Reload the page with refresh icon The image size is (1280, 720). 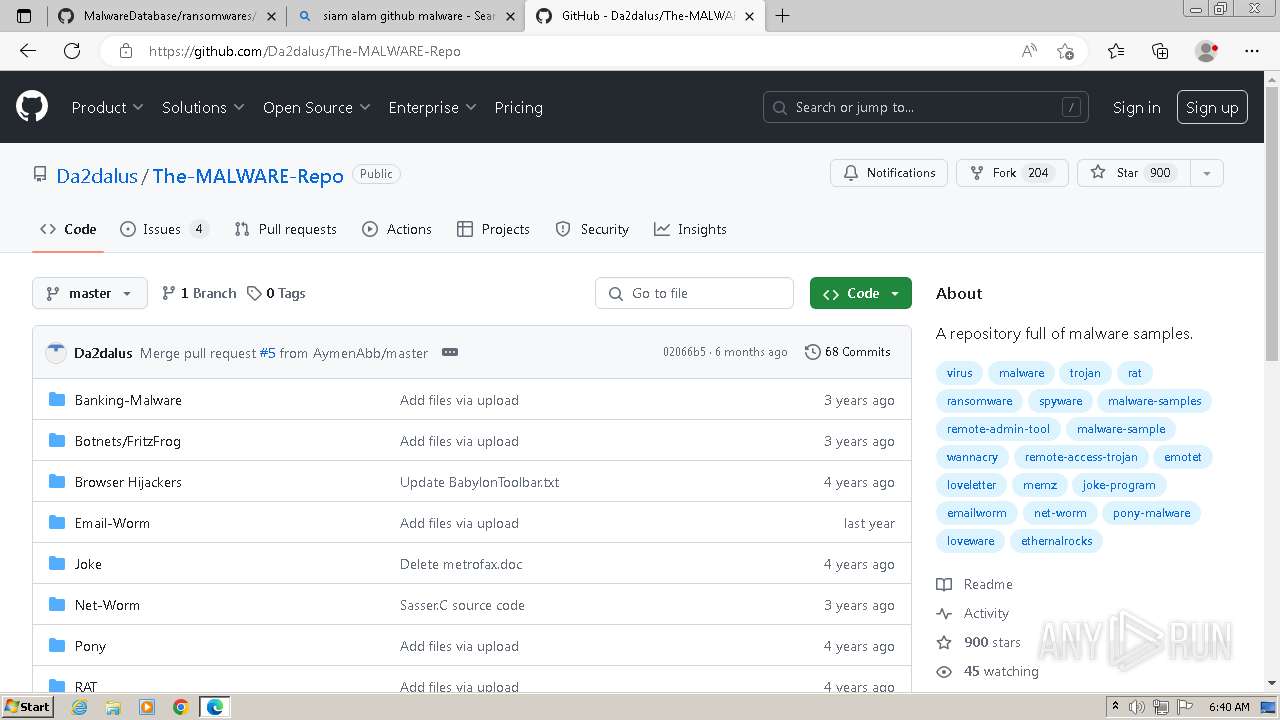[x=72, y=51]
